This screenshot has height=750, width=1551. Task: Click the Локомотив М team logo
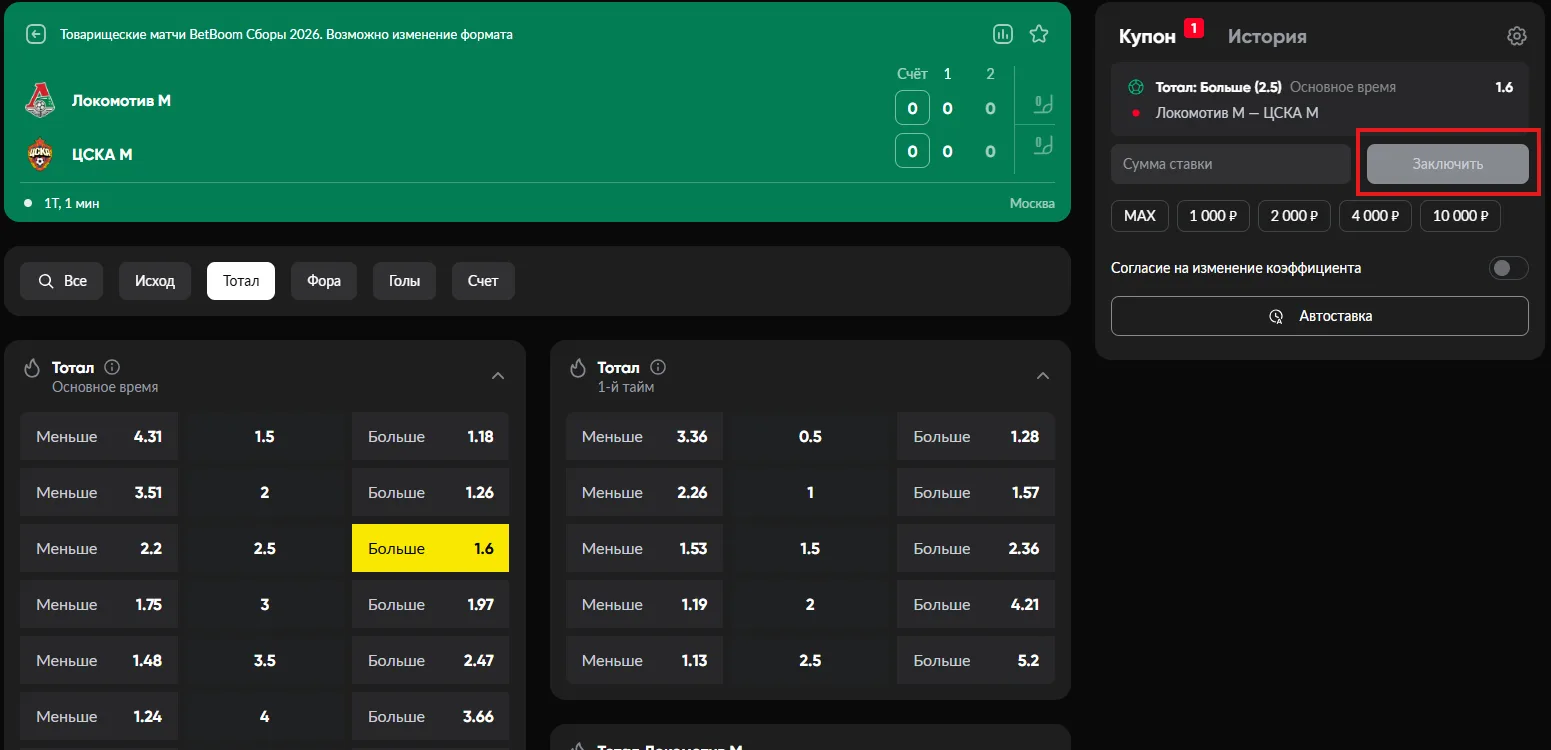(40, 101)
